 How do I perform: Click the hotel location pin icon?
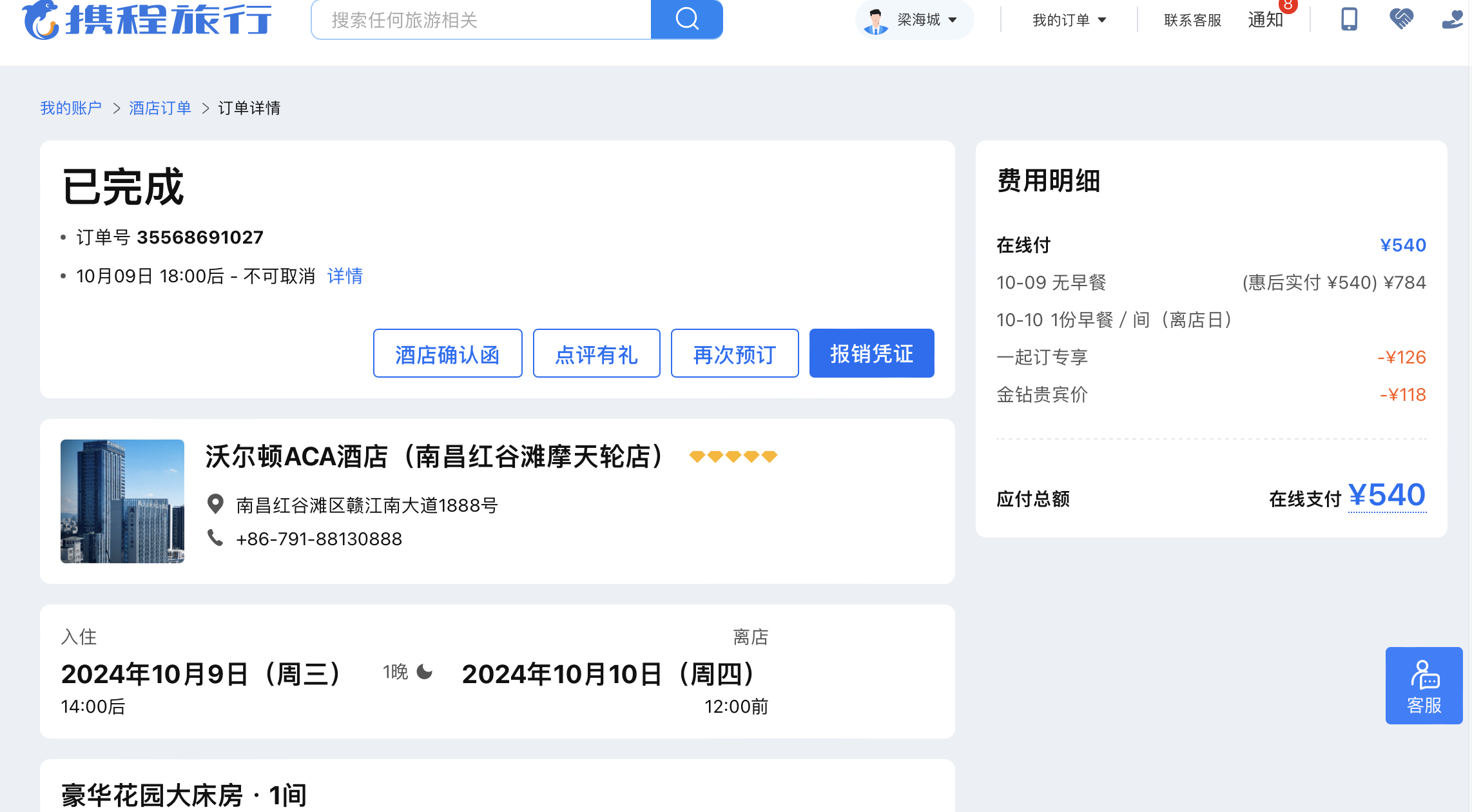pos(215,504)
